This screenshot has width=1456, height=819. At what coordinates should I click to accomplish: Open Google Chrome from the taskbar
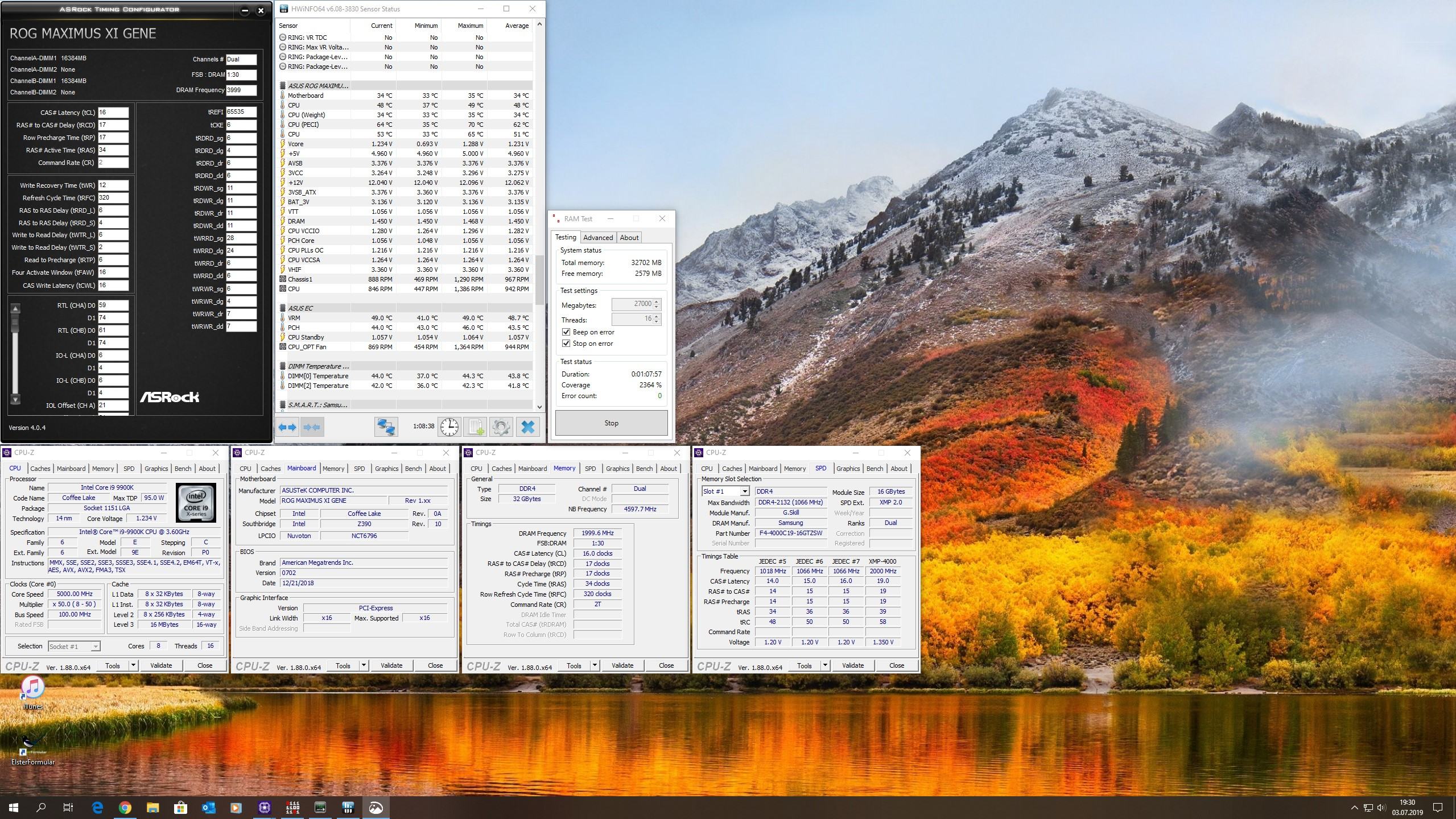coord(125,807)
